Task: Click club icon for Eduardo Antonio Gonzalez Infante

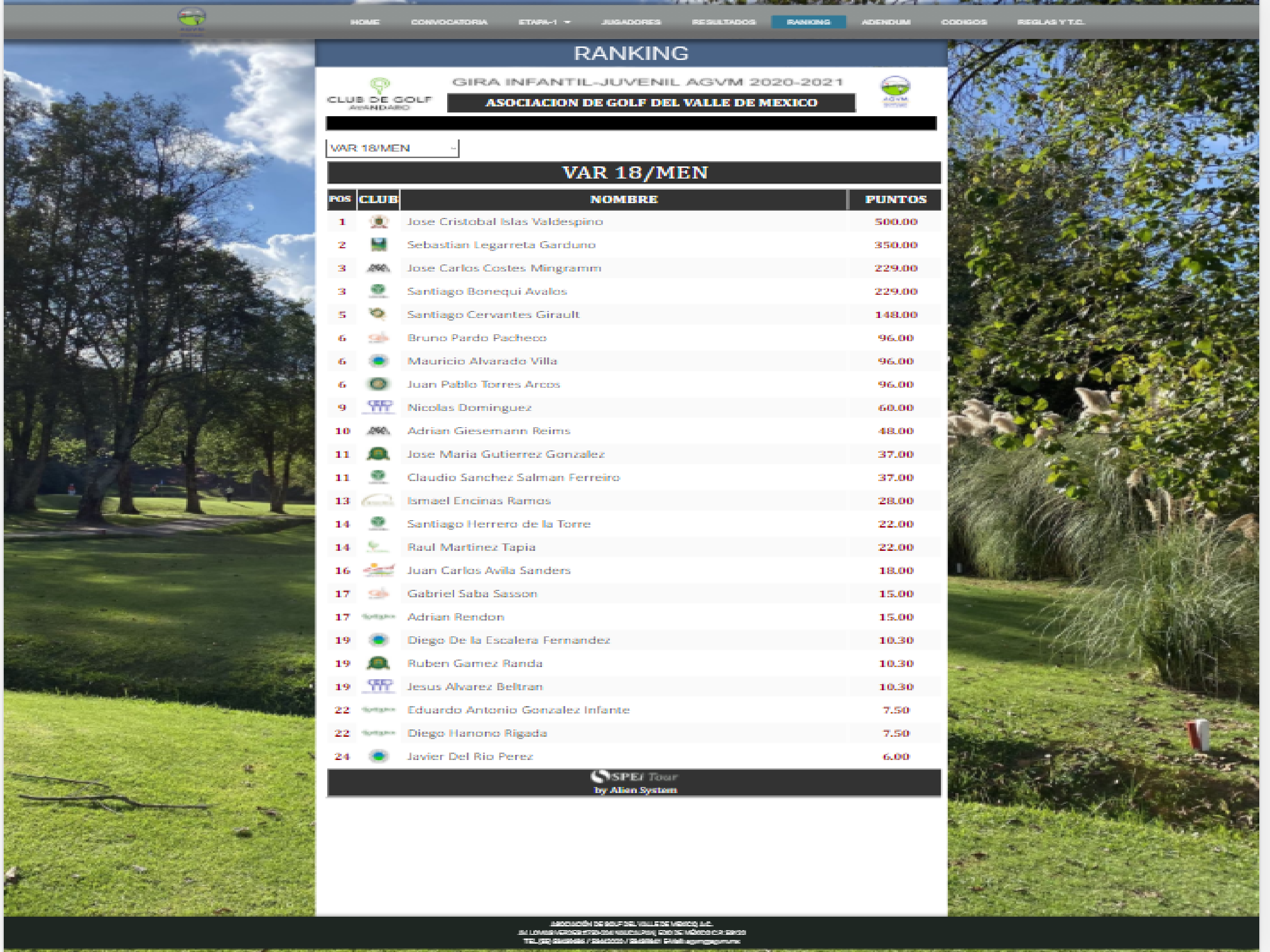Action: pos(378,710)
